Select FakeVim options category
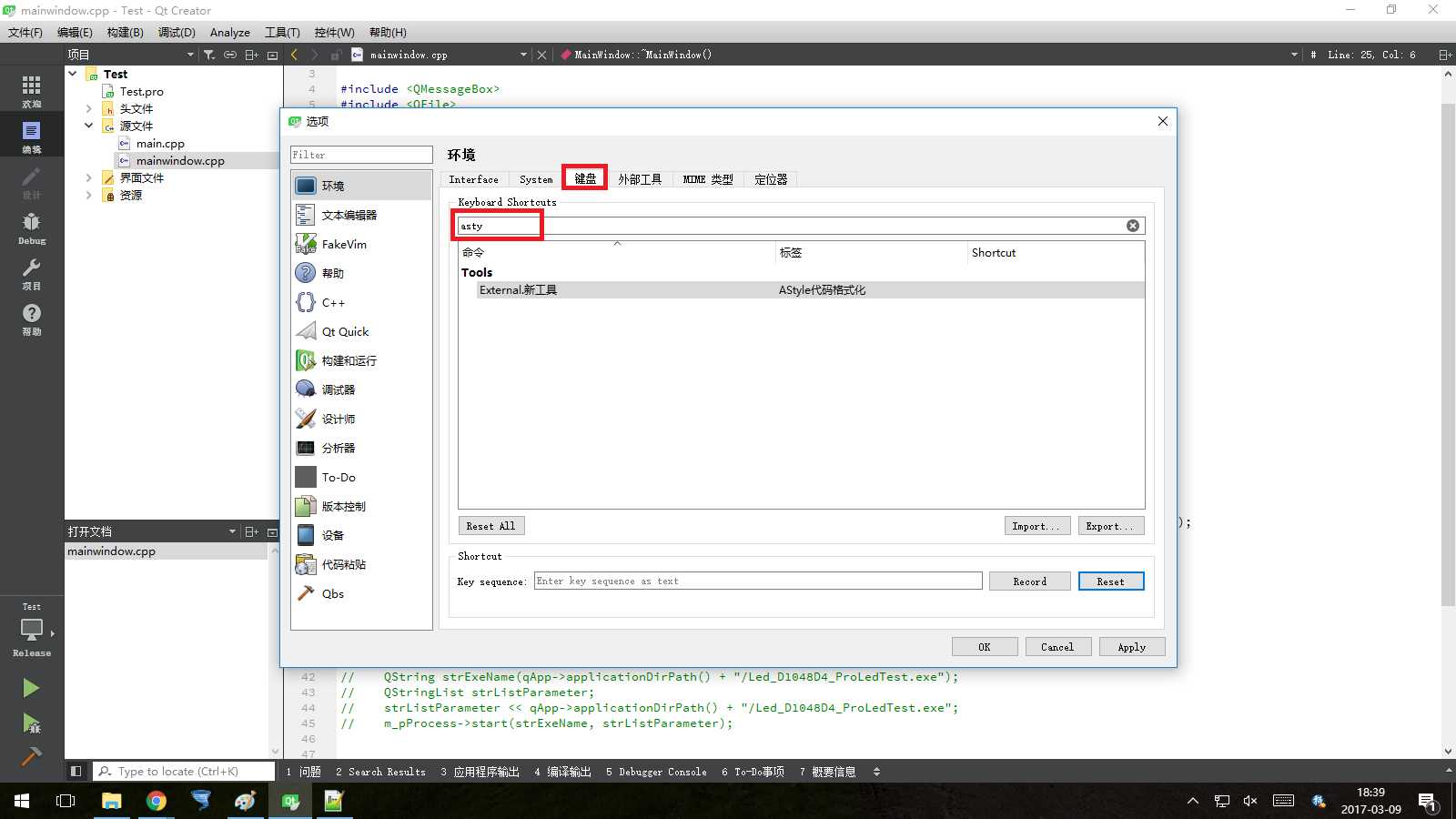Image resolution: width=1456 pixels, height=819 pixels. tap(361, 244)
